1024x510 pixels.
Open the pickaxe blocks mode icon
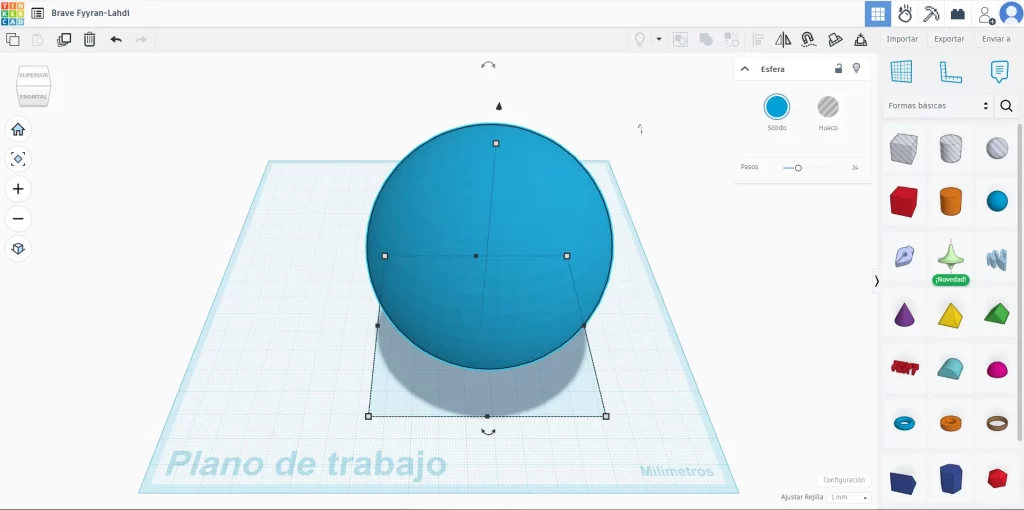931,14
